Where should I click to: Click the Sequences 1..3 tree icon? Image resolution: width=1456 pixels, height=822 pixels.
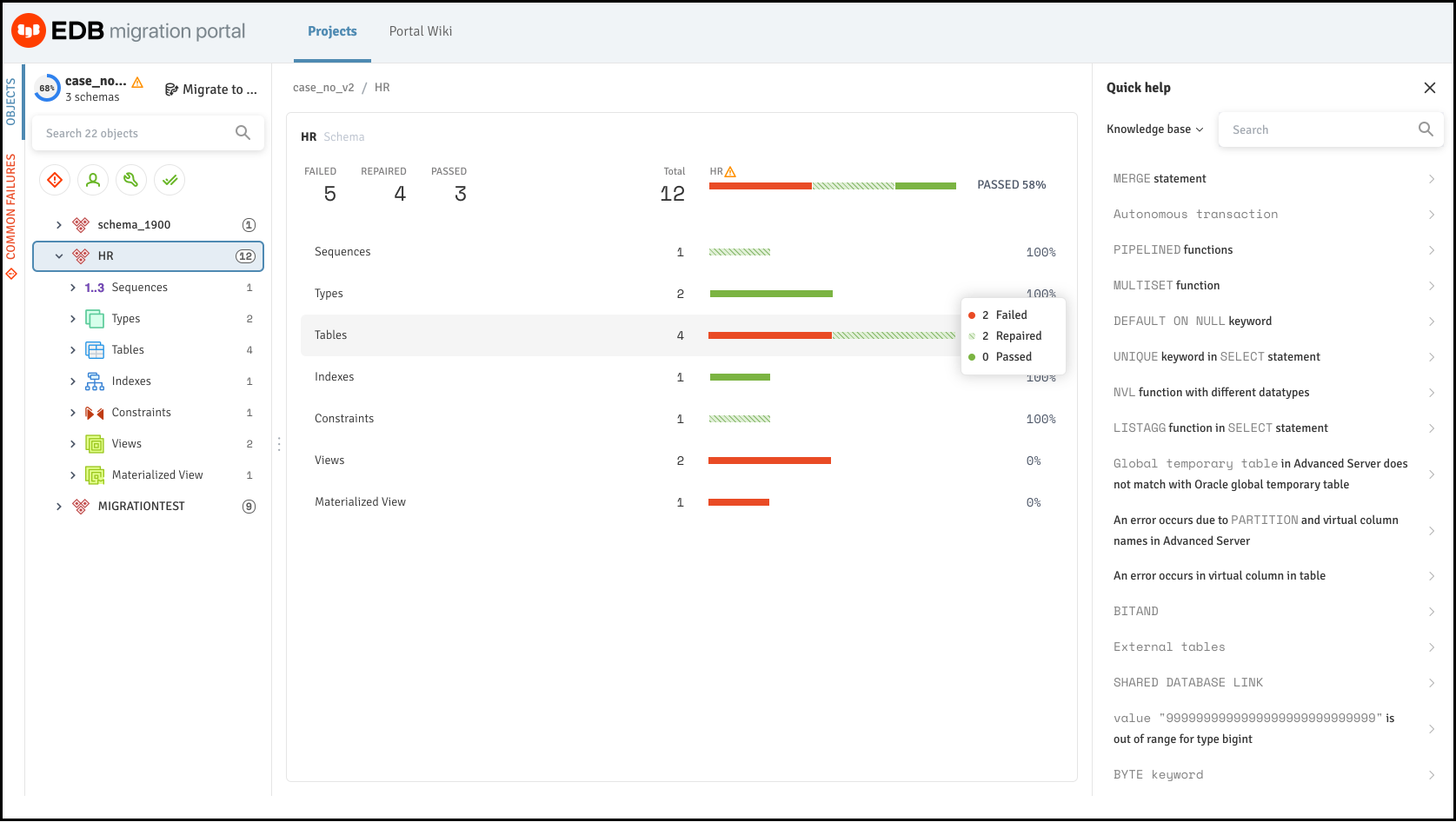94,288
